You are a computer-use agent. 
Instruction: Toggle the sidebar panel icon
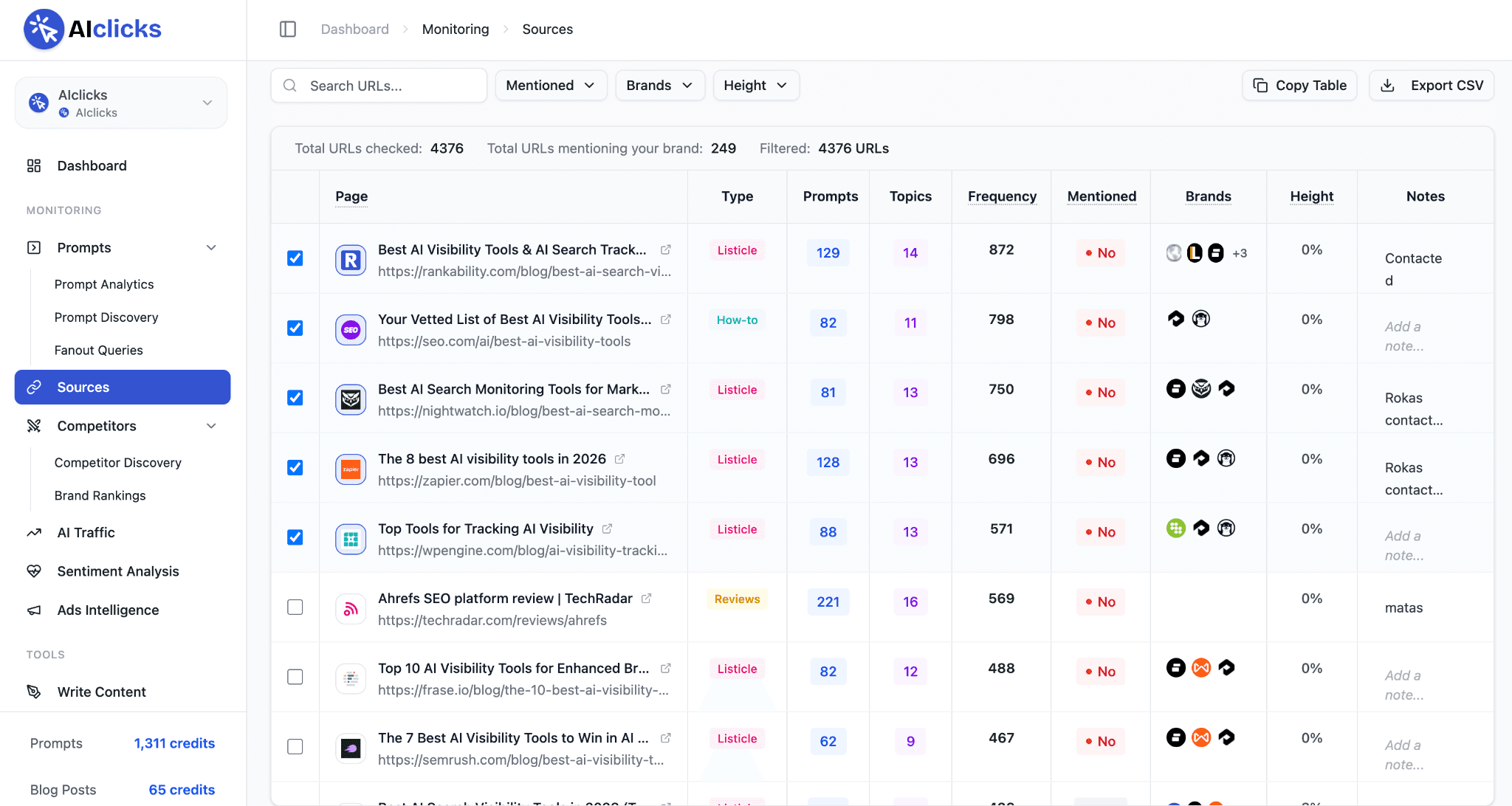coord(288,29)
